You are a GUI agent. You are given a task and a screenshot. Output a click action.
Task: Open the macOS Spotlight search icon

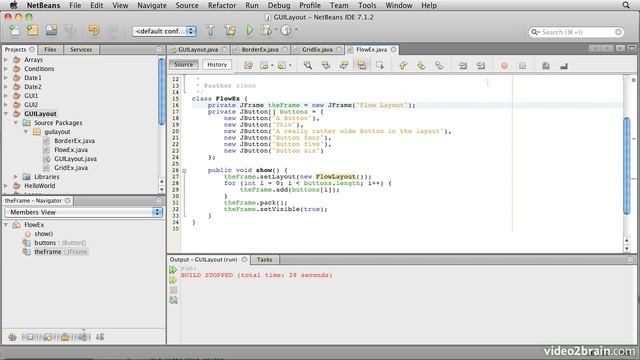[x=626, y=5]
